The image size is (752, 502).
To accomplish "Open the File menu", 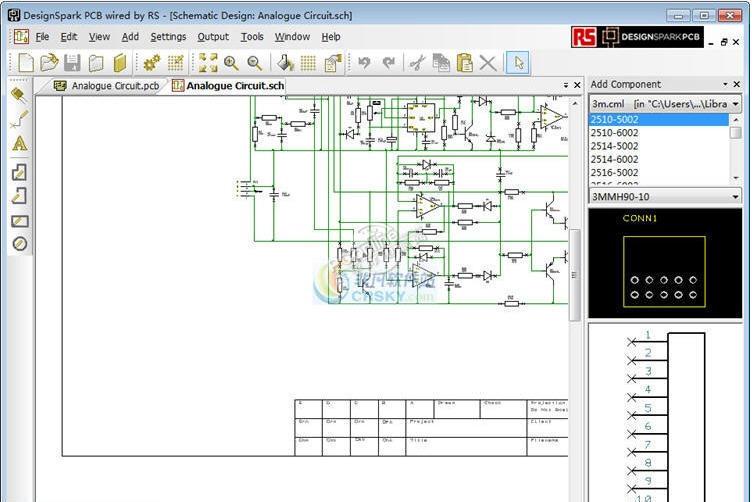I will pos(42,37).
